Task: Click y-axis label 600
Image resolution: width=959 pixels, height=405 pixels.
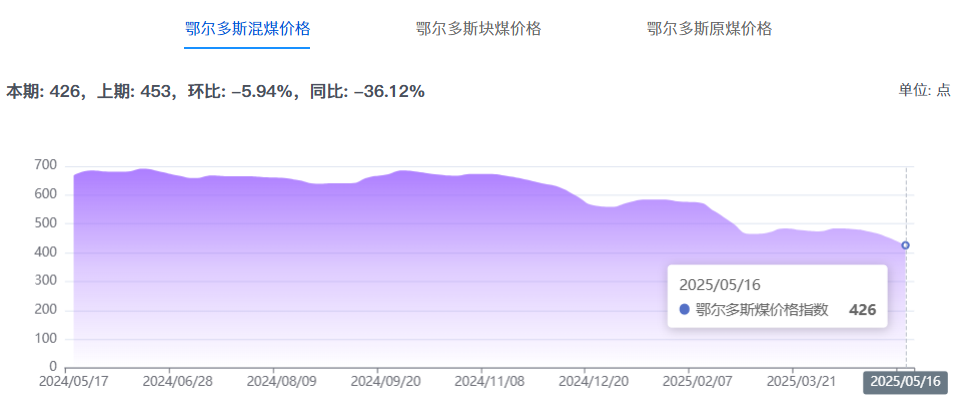Action: pos(46,195)
